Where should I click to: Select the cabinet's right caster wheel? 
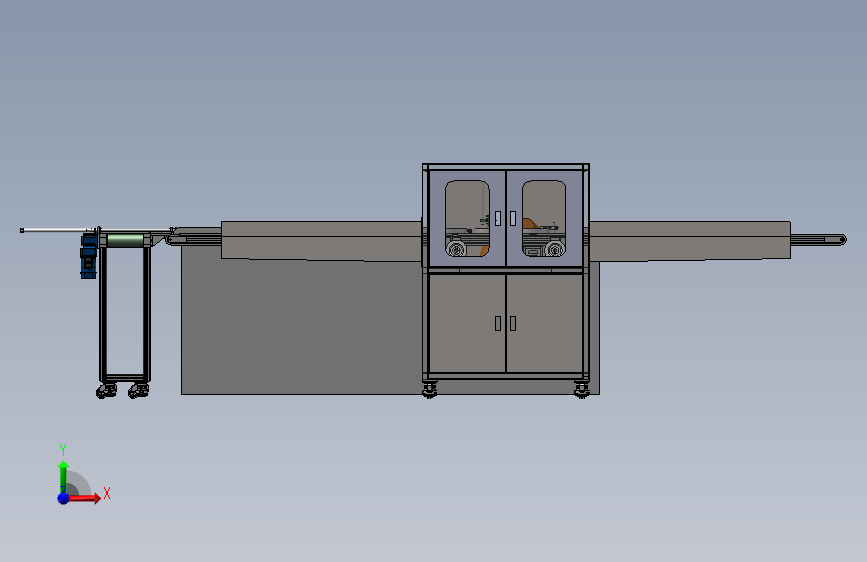[582, 390]
